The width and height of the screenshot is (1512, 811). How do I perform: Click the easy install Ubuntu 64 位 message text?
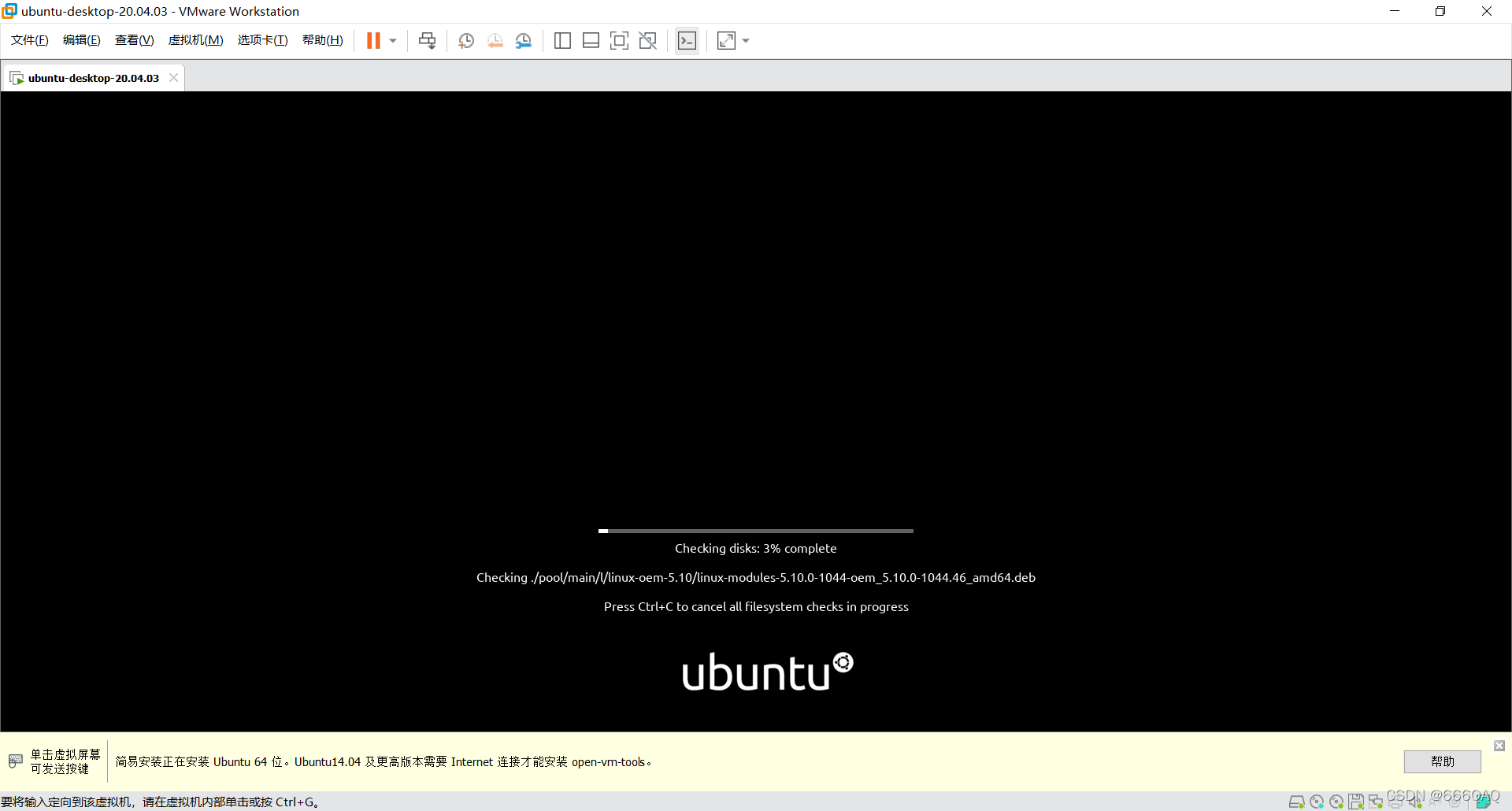pyautogui.click(x=383, y=761)
